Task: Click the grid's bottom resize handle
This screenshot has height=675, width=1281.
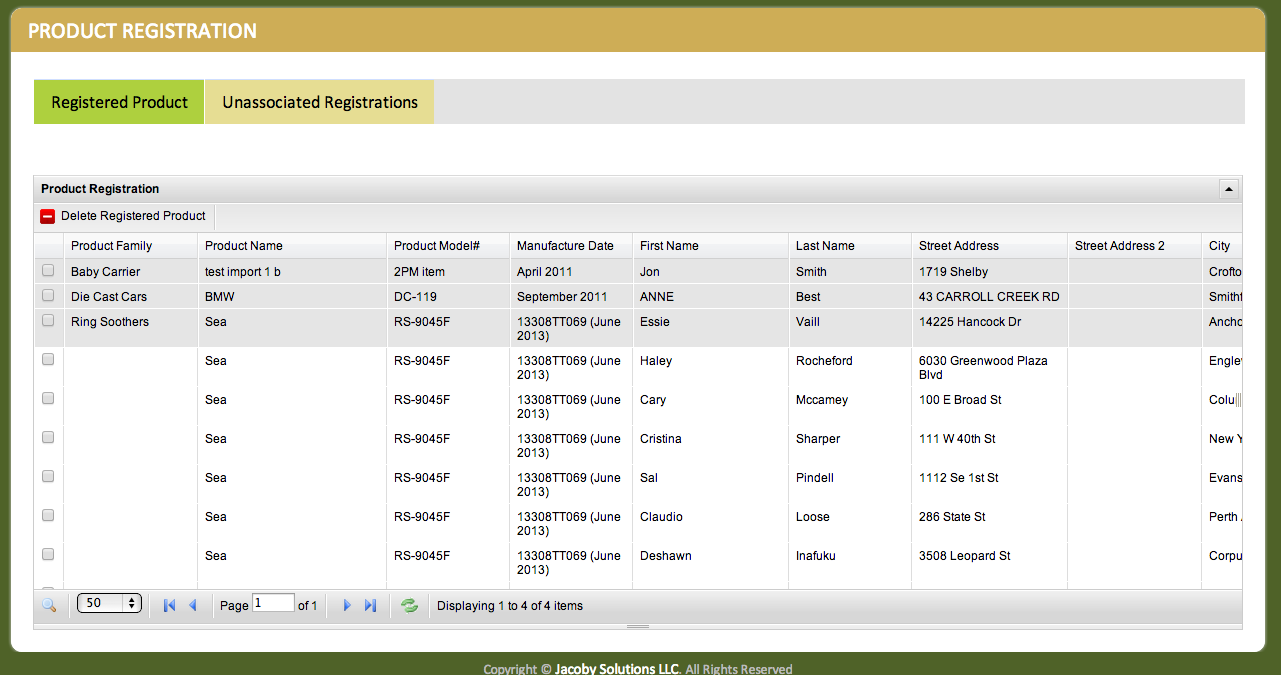Action: tap(638, 626)
